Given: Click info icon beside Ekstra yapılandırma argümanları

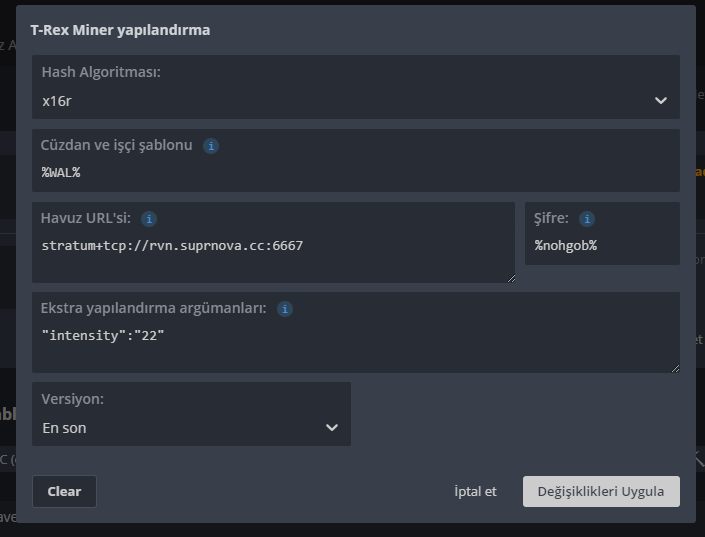Looking at the screenshot, I should coord(285,309).
